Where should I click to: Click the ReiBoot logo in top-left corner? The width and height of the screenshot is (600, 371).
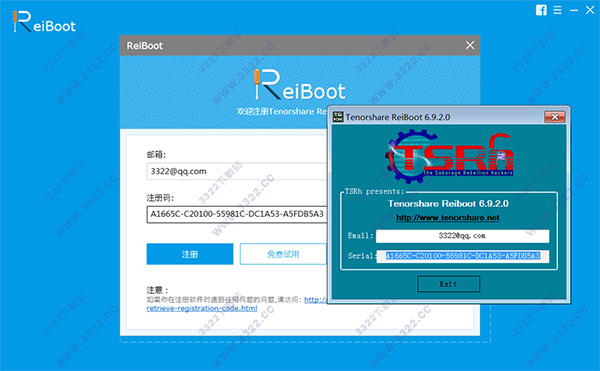tap(44, 22)
